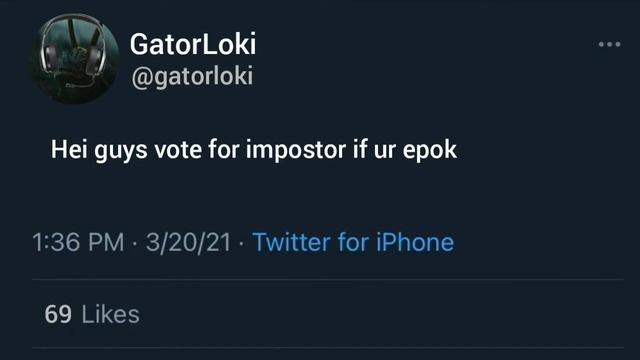
Task: Open GatorLoki's profile avatar picture
Action: coord(75,58)
